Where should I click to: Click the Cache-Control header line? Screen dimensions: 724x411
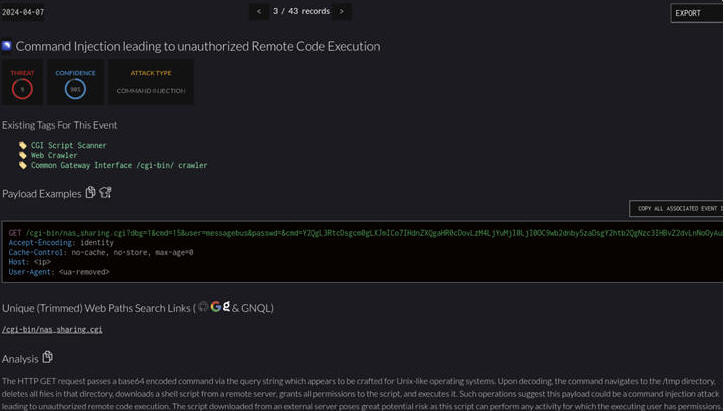click(x=101, y=253)
